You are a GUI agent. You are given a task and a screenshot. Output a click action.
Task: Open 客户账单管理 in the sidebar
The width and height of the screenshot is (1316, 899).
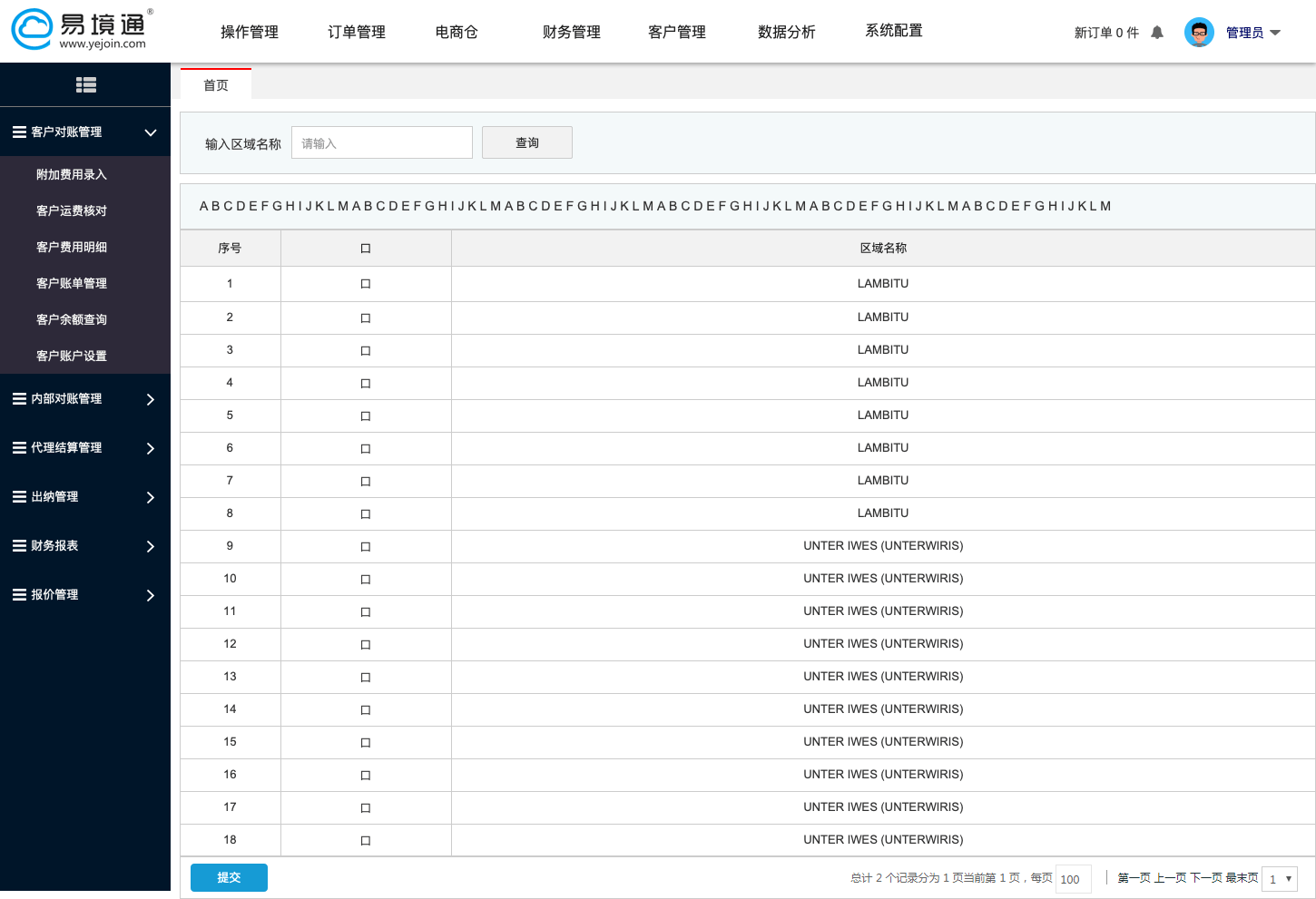click(72, 283)
